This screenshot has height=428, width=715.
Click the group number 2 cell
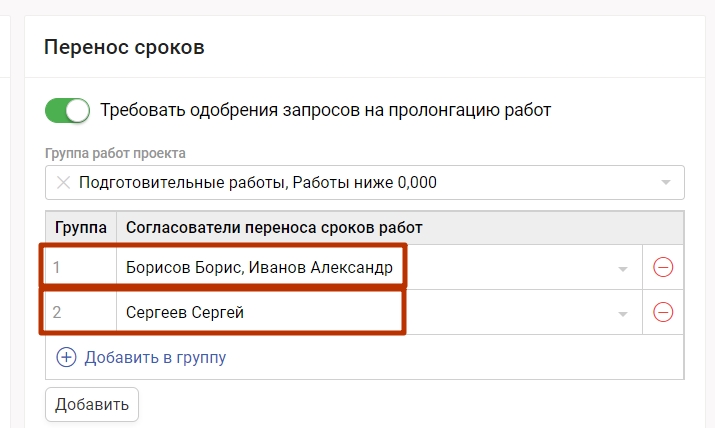[80, 313]
